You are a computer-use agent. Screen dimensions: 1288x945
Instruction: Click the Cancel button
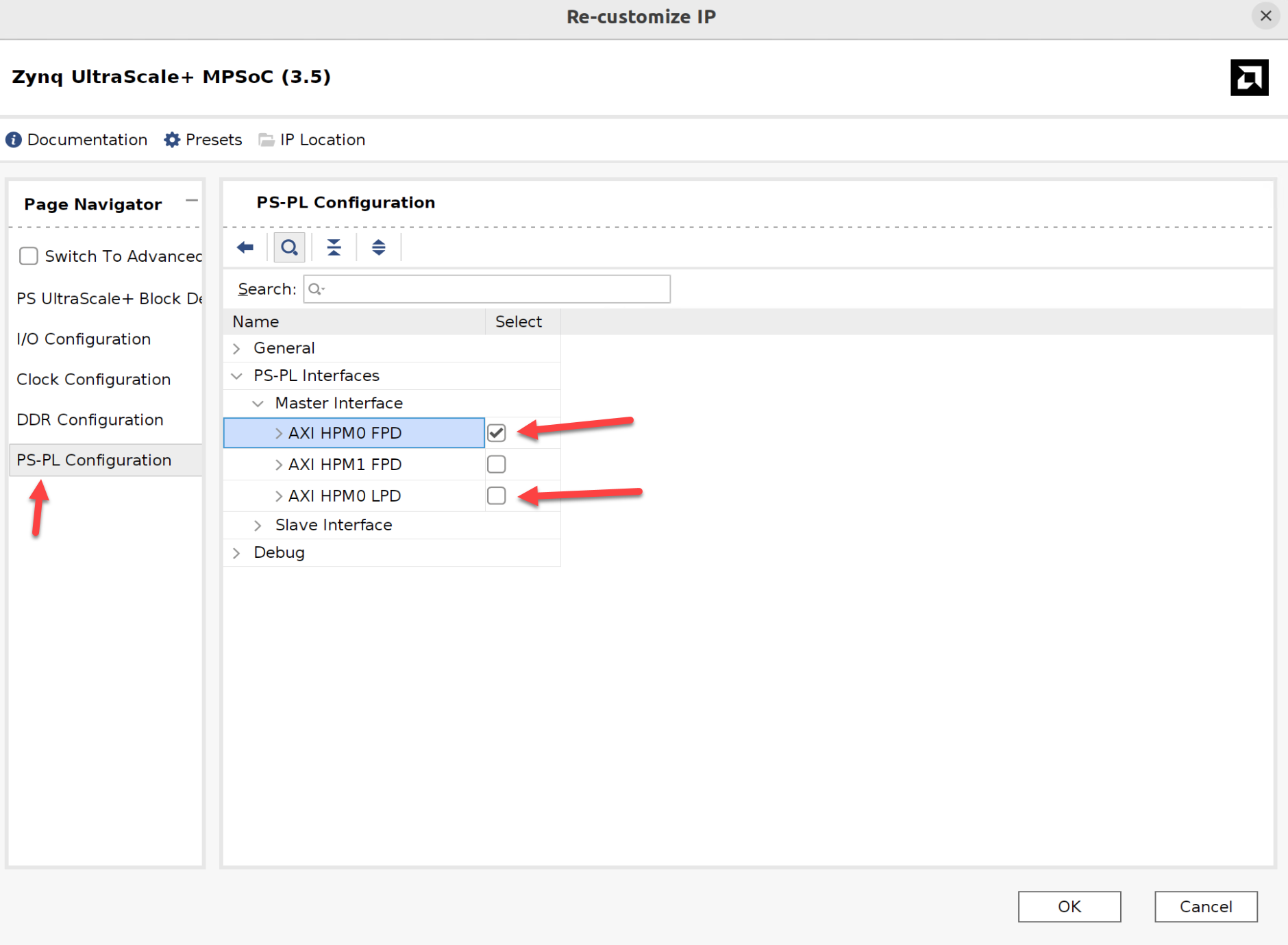1206,907
